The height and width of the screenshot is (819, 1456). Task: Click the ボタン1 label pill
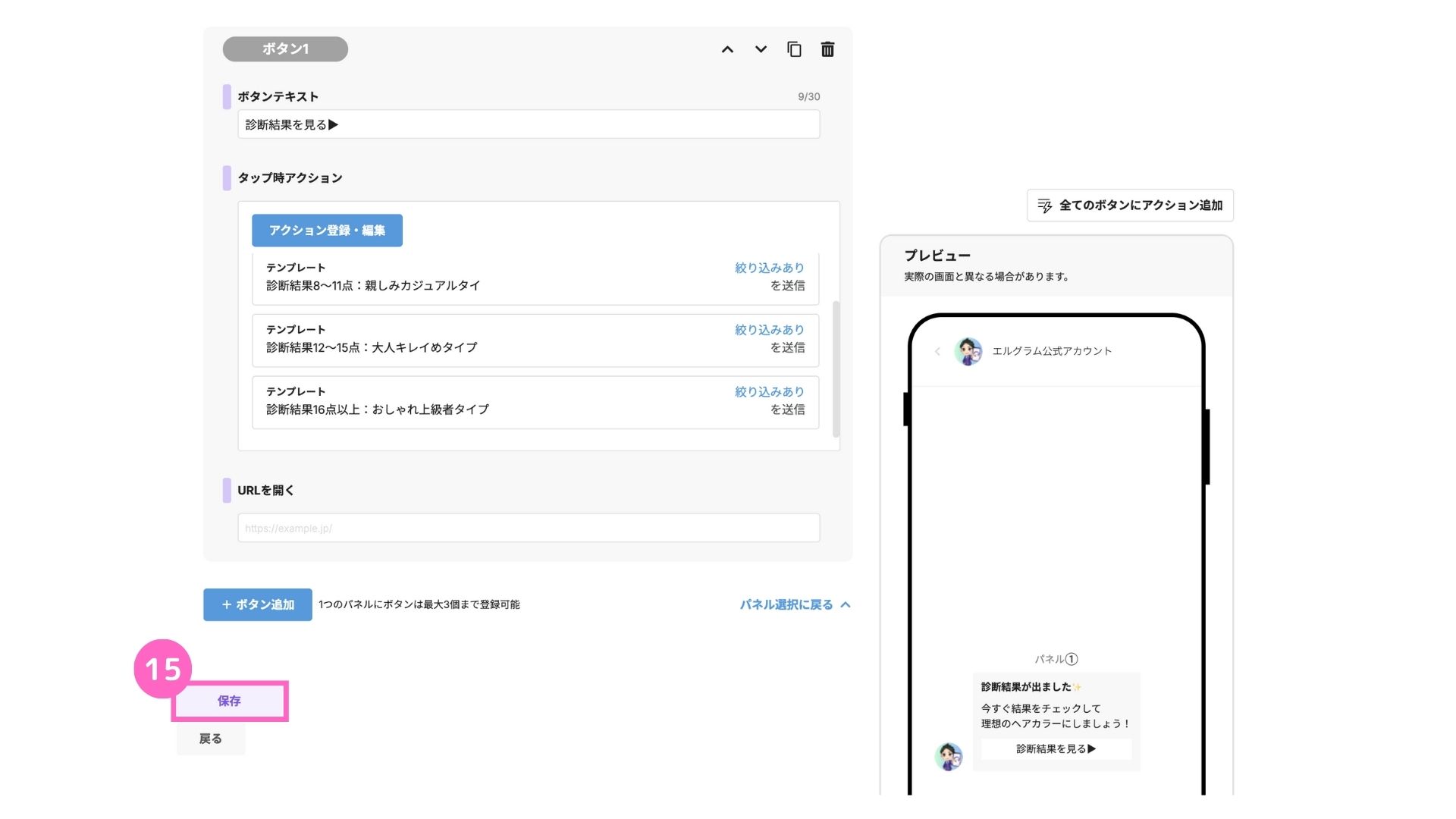coord(285,49)
